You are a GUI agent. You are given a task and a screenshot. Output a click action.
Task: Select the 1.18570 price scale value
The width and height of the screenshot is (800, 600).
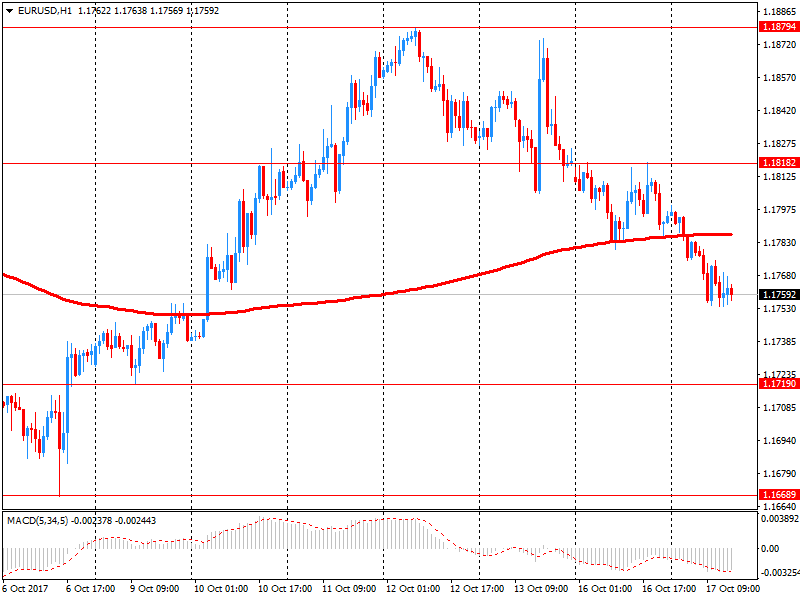780,78
